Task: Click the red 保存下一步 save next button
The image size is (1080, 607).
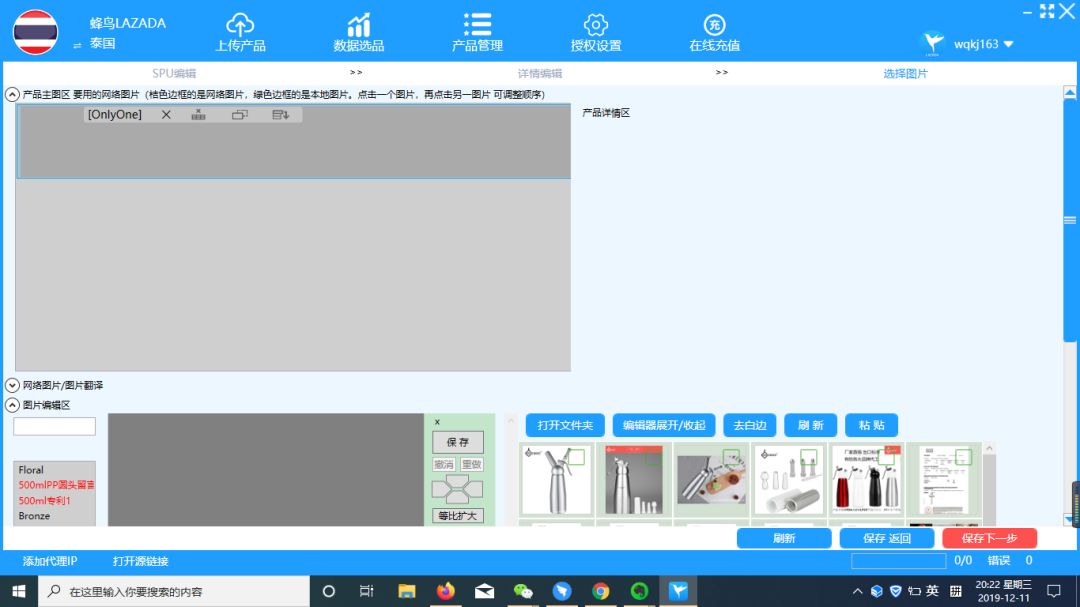Action: [x=990, y=537]
